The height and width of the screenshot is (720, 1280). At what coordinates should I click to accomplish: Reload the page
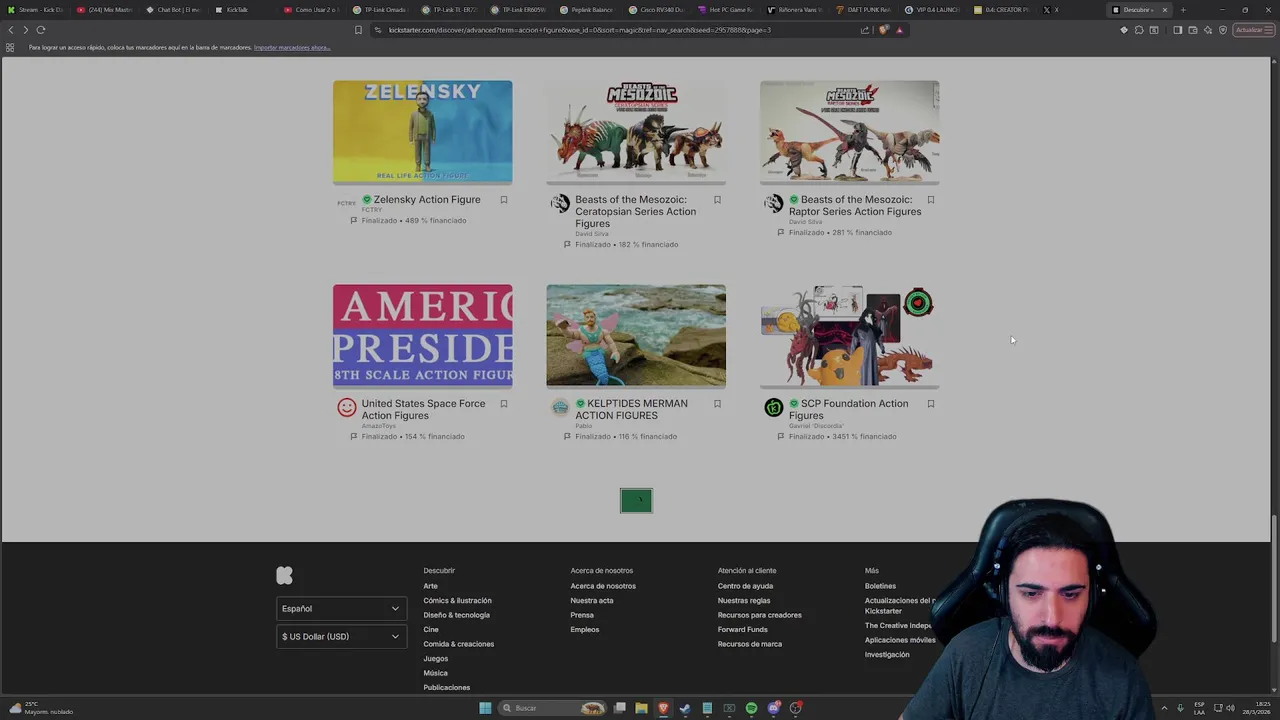(41, 30)
